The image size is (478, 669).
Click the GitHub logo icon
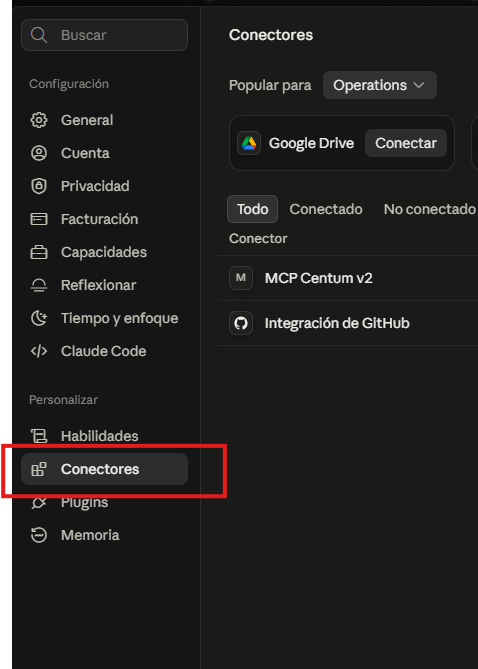(241, 323)
